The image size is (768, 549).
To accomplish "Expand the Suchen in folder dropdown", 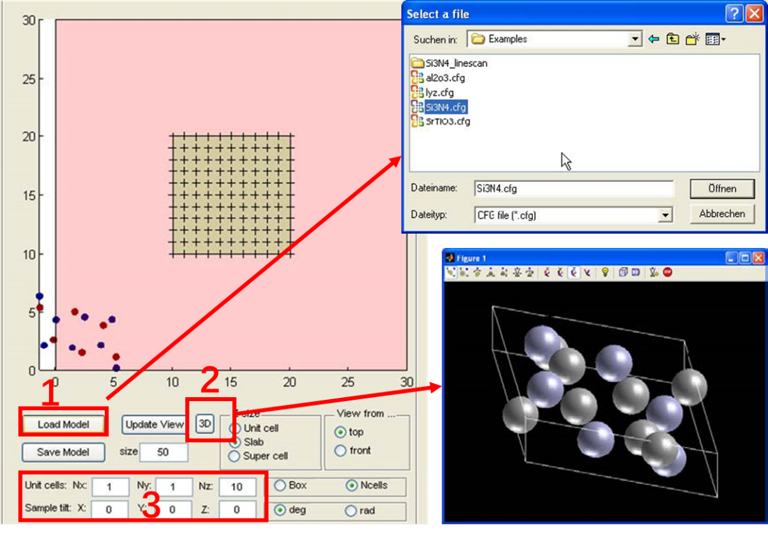I will (x=635, y=39).
